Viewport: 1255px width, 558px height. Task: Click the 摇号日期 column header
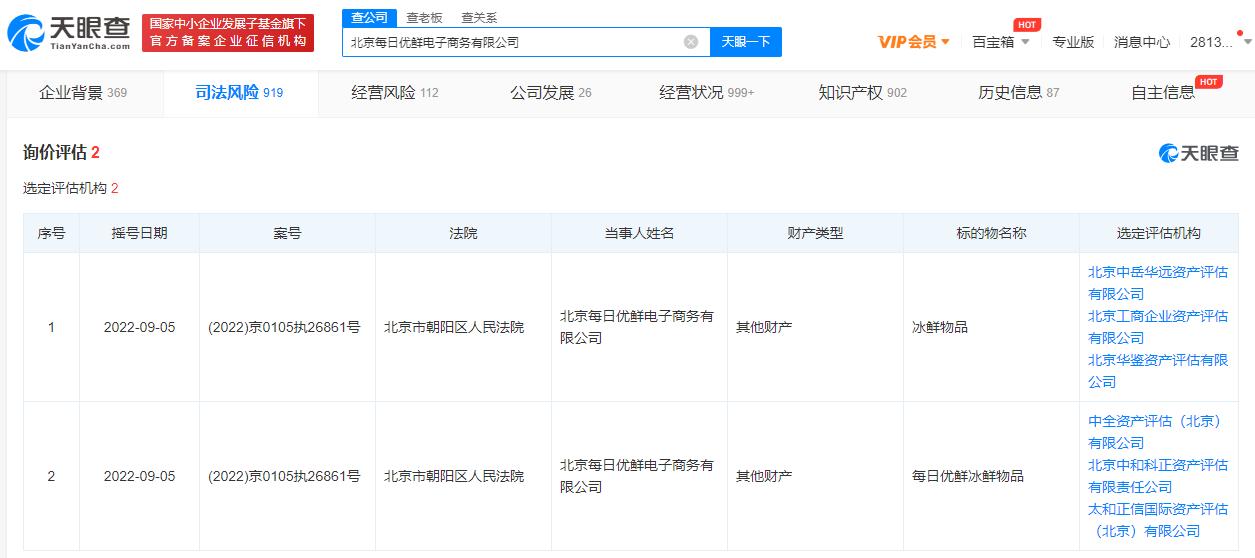[x=139, y=233]
